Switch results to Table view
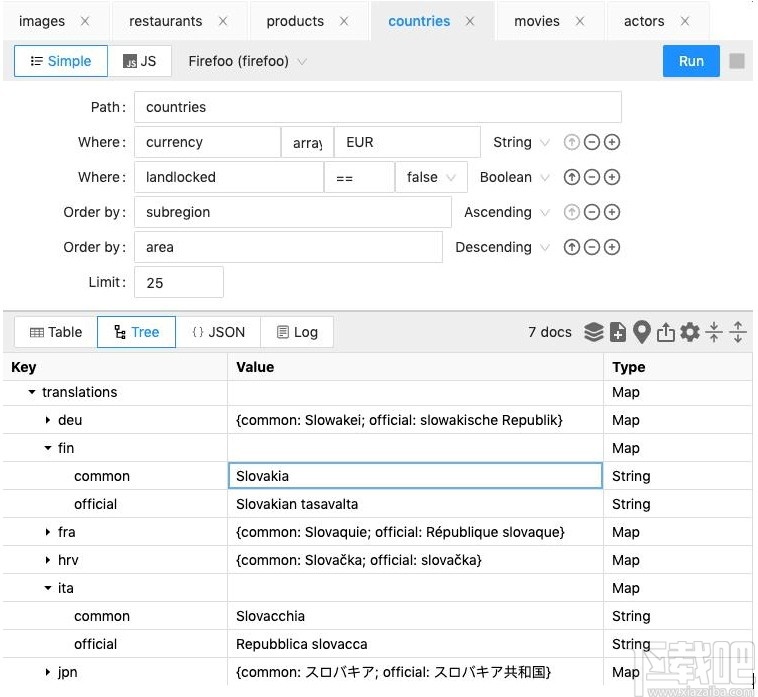This screenshot has width=758, height=697. [56, 333]
